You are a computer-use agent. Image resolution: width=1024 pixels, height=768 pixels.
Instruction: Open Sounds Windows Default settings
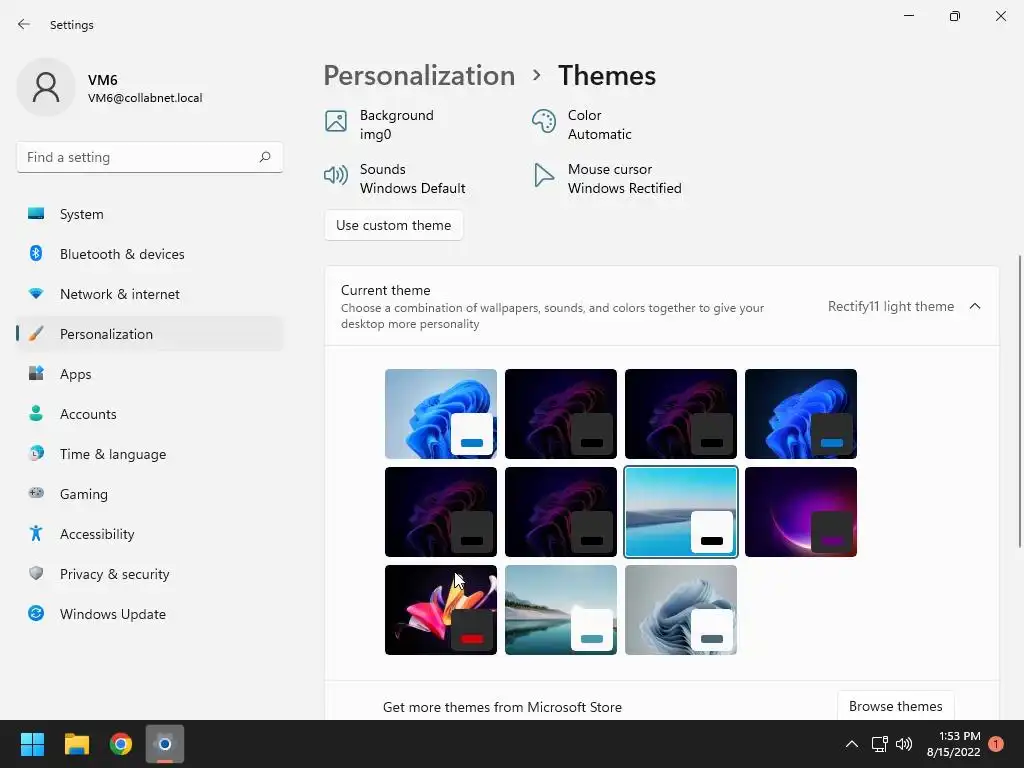coord(394,178)
